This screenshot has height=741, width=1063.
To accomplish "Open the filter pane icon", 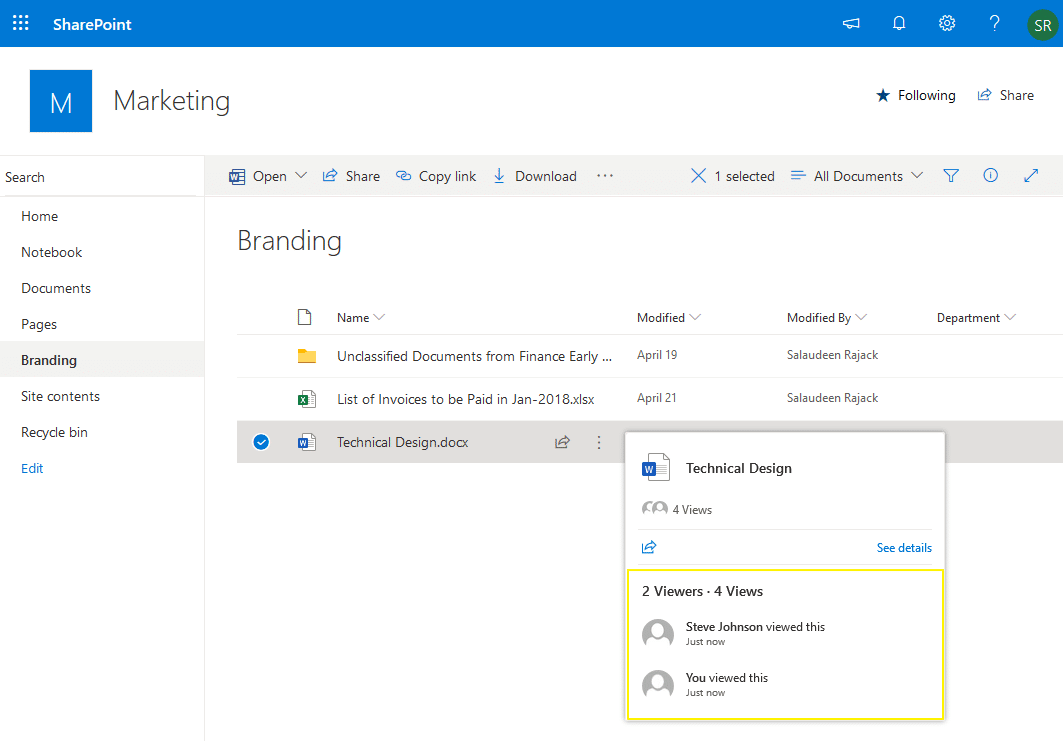I will coord(951,176).
